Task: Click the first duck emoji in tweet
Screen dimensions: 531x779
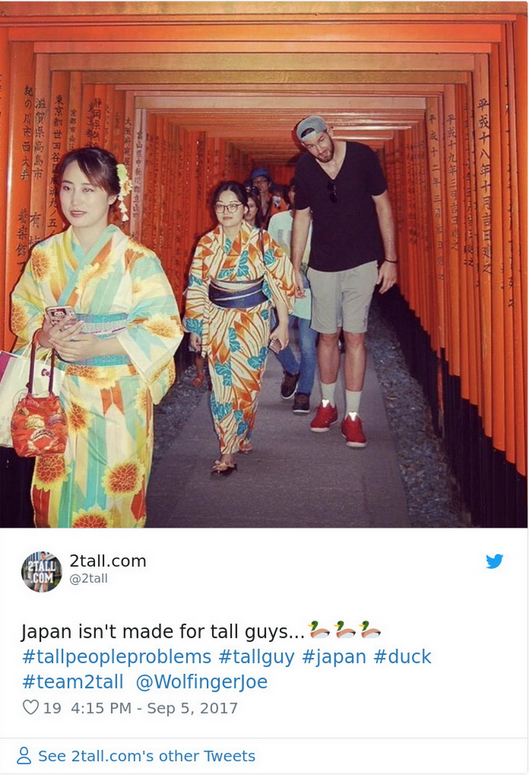Action: coord(319,630)
